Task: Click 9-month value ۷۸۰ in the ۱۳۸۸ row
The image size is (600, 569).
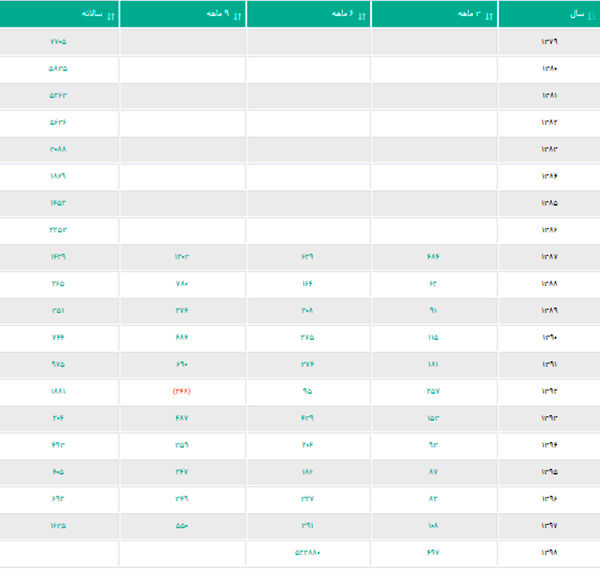Action: 182,284
